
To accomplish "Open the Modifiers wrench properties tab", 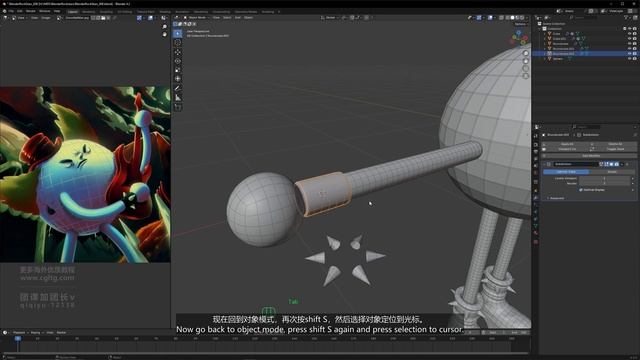I will 536,198.
